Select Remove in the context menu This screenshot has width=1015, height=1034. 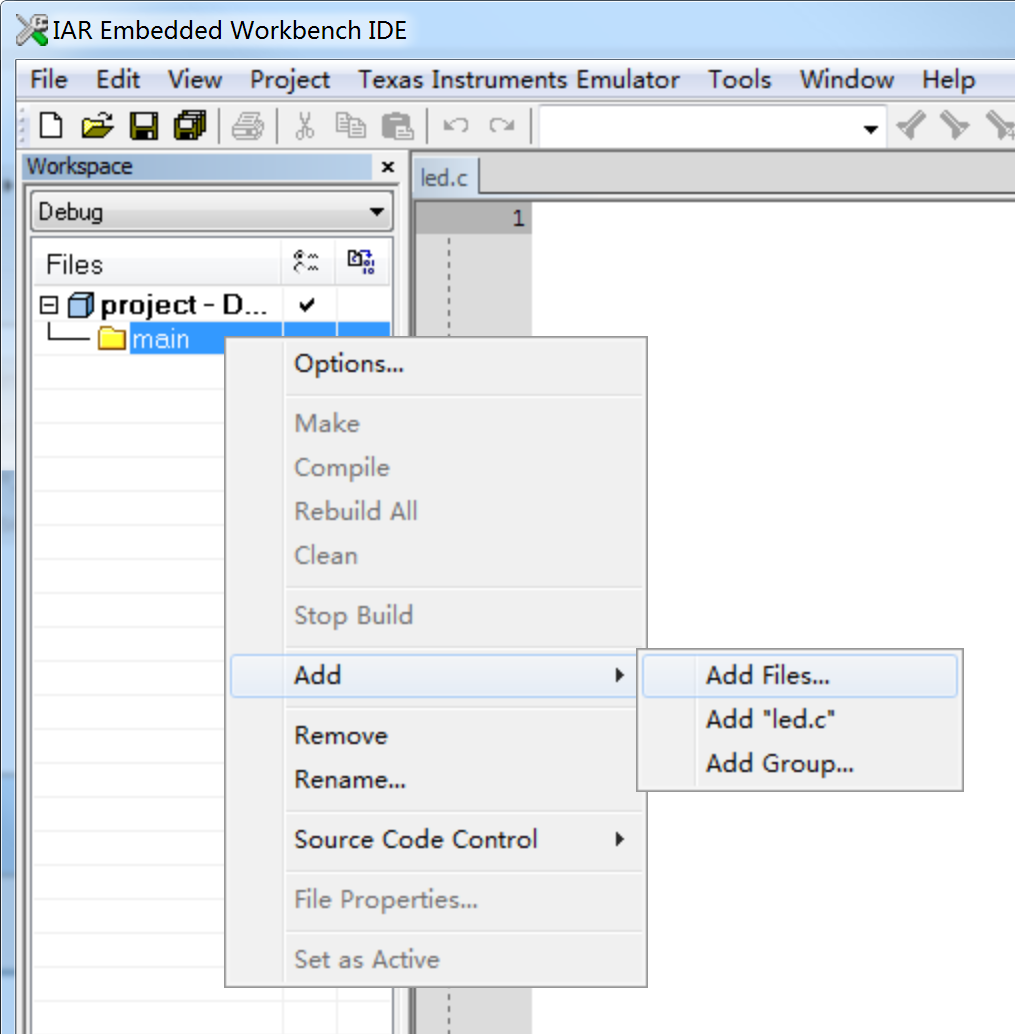(435, 735)
